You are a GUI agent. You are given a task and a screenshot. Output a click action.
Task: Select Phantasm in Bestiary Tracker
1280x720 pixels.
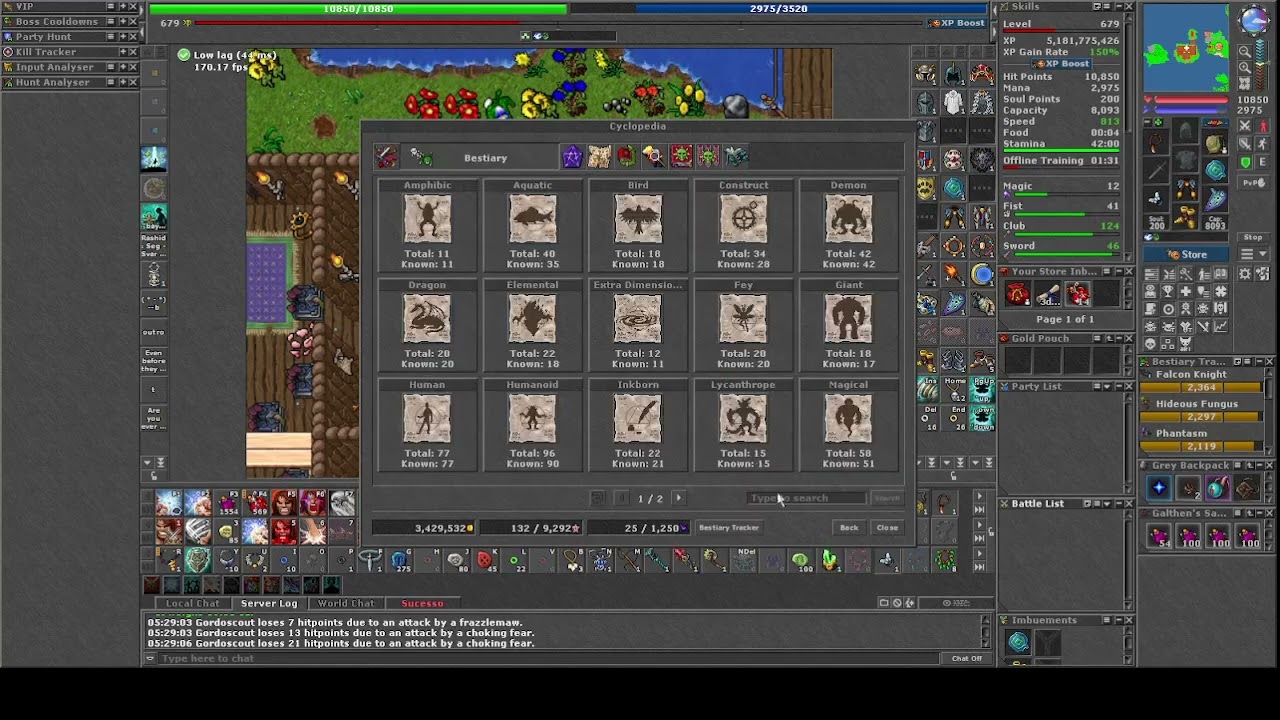tap(1203, 441)
